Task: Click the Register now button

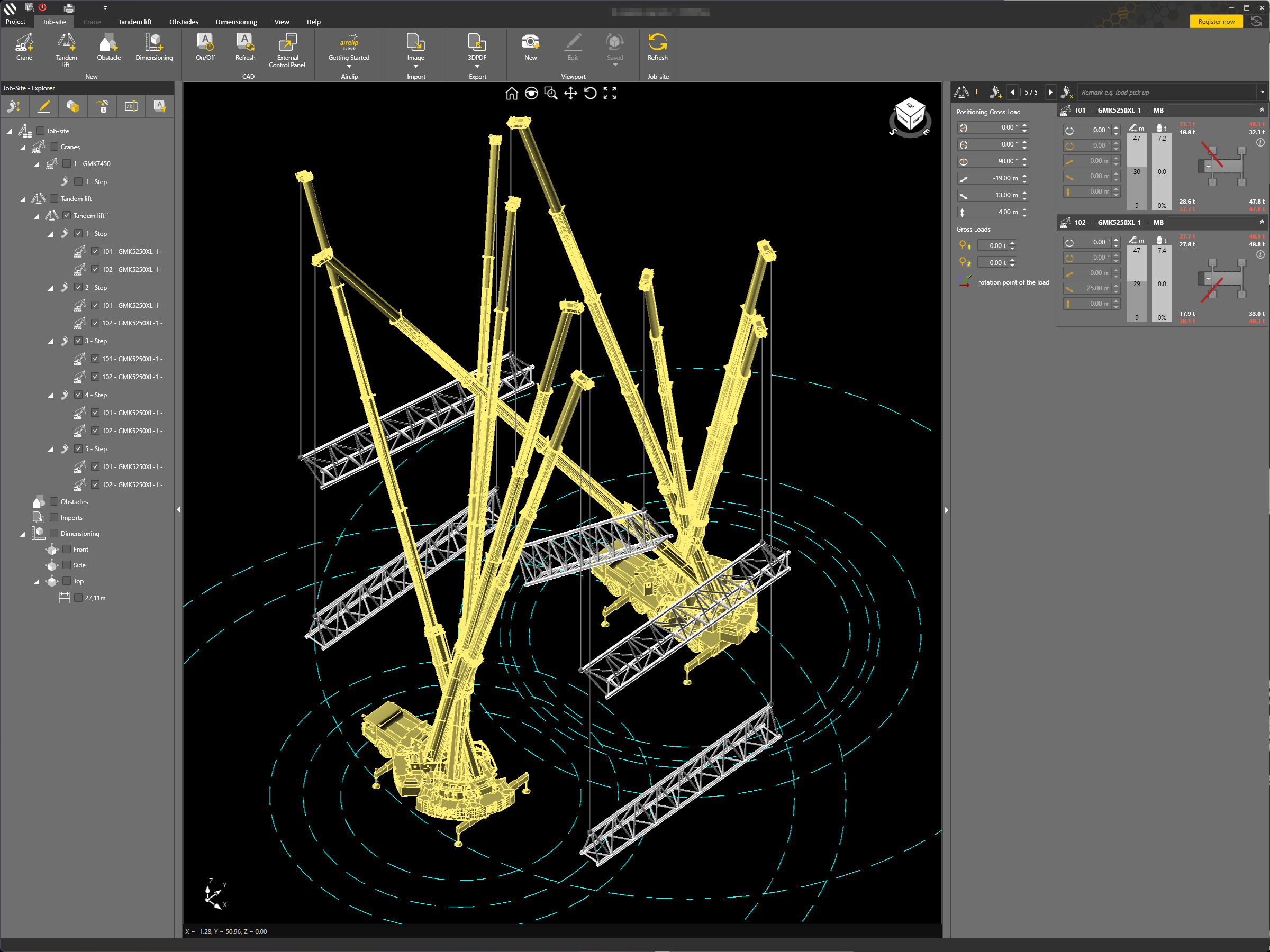Action: (x=1215, y=22)
